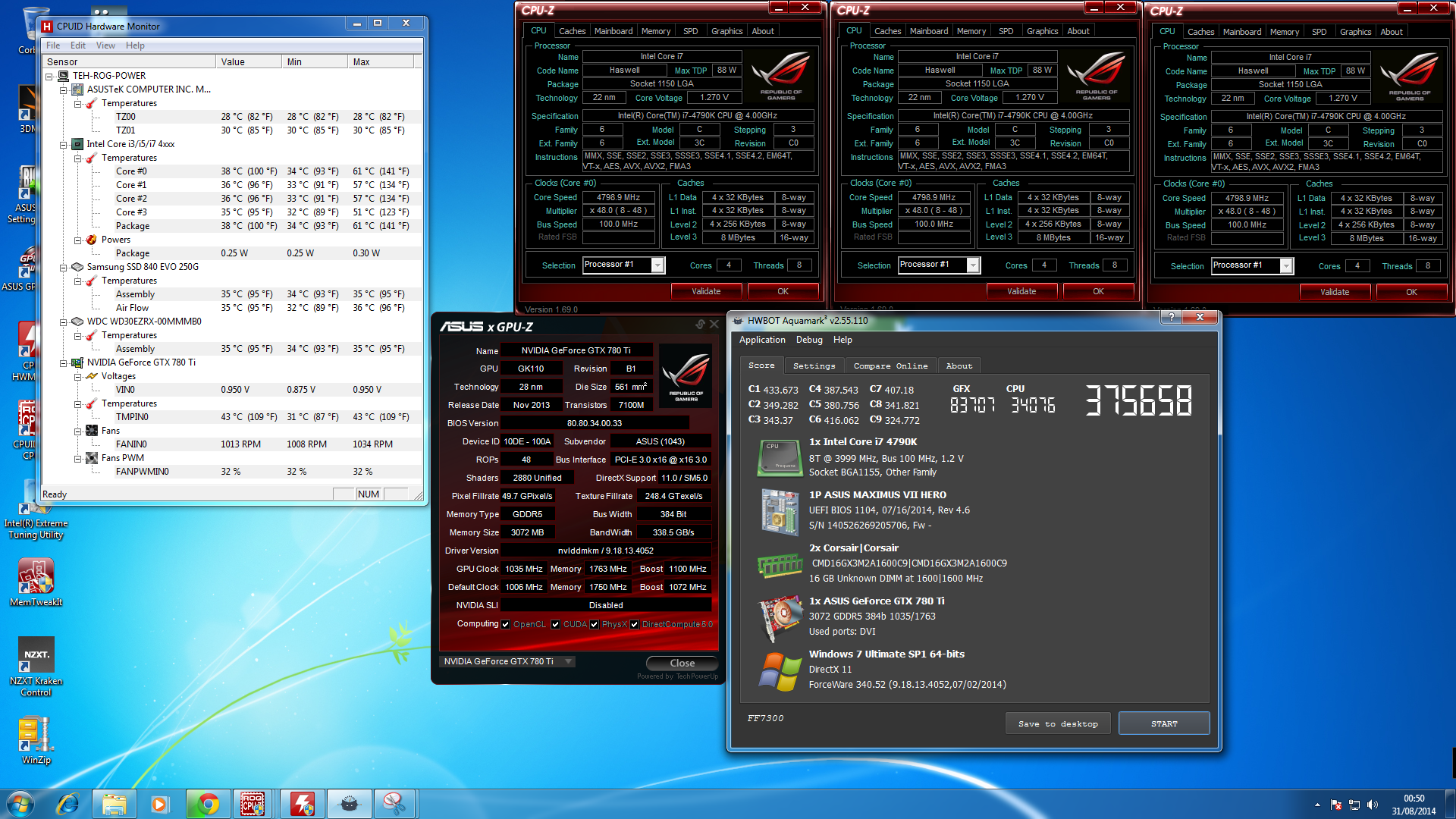This screenshot has height=819, width=1456.
Task: Click Save to desktop button
Action: pos(1058,723)
